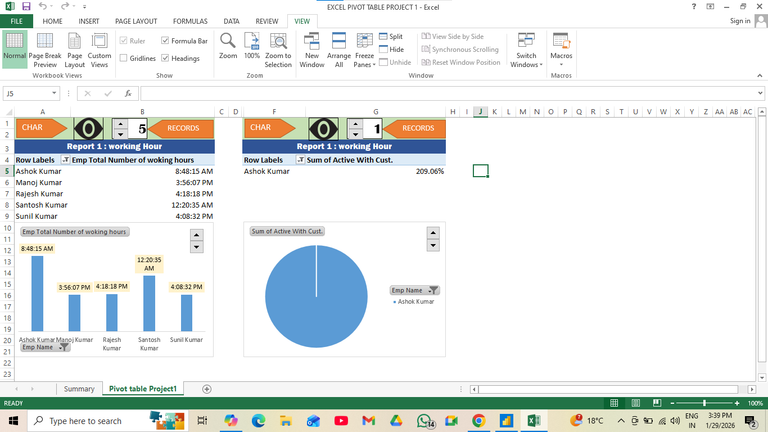
Task: Switch to Normal workbook view
Action: 14,49
